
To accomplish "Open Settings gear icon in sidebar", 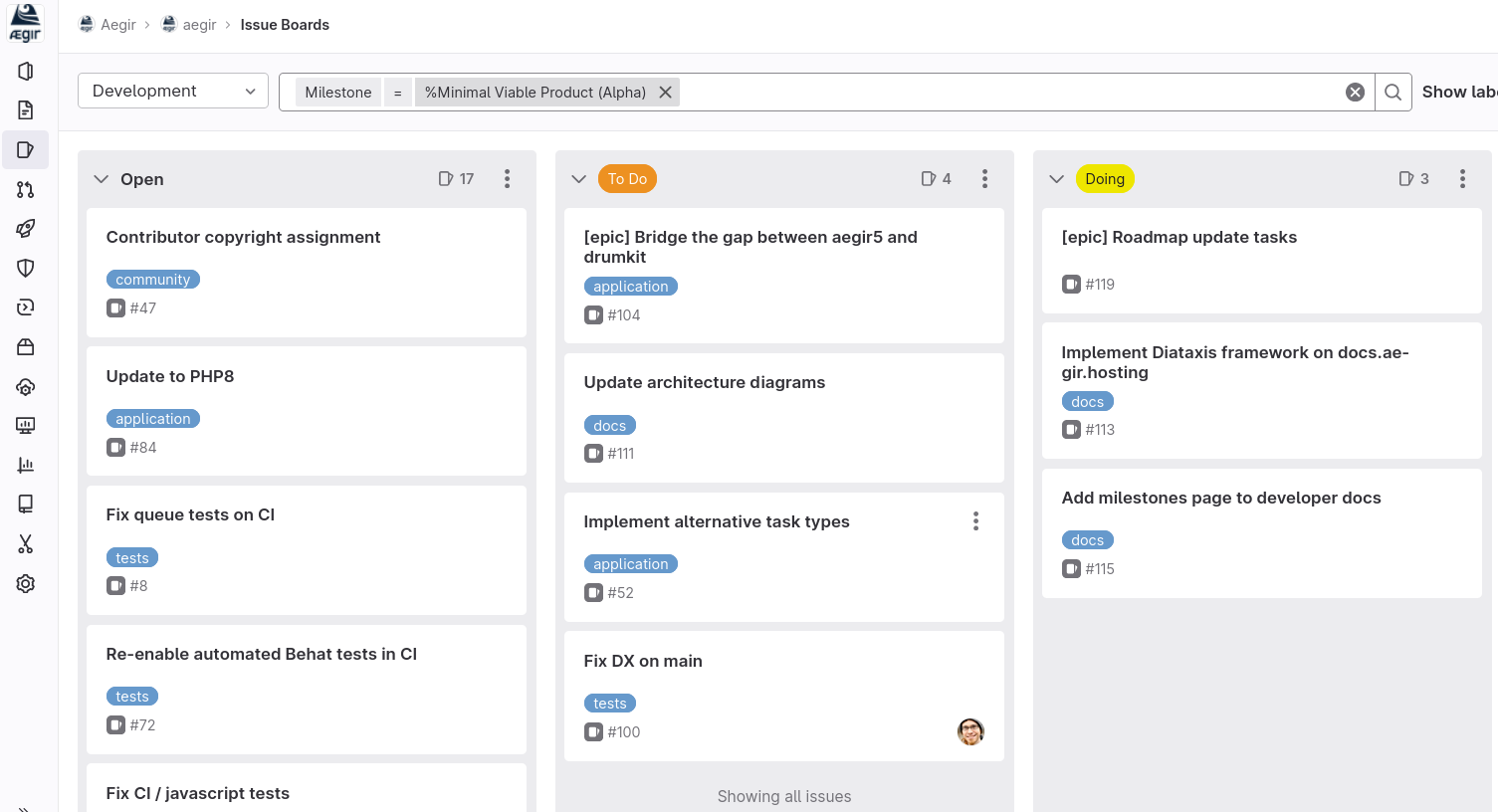I will click(x=26, y=584).
